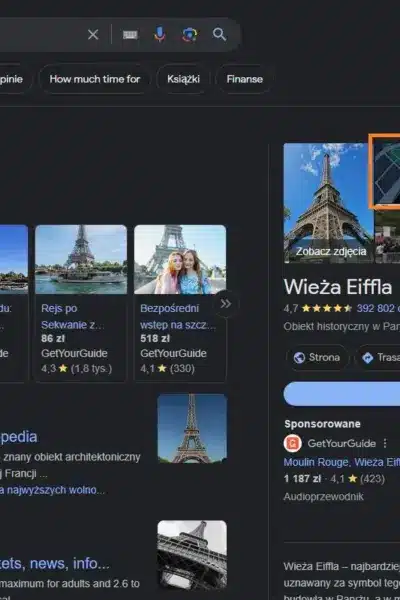Open the 392 802 reviews link
400x600 pixels.
378,308
